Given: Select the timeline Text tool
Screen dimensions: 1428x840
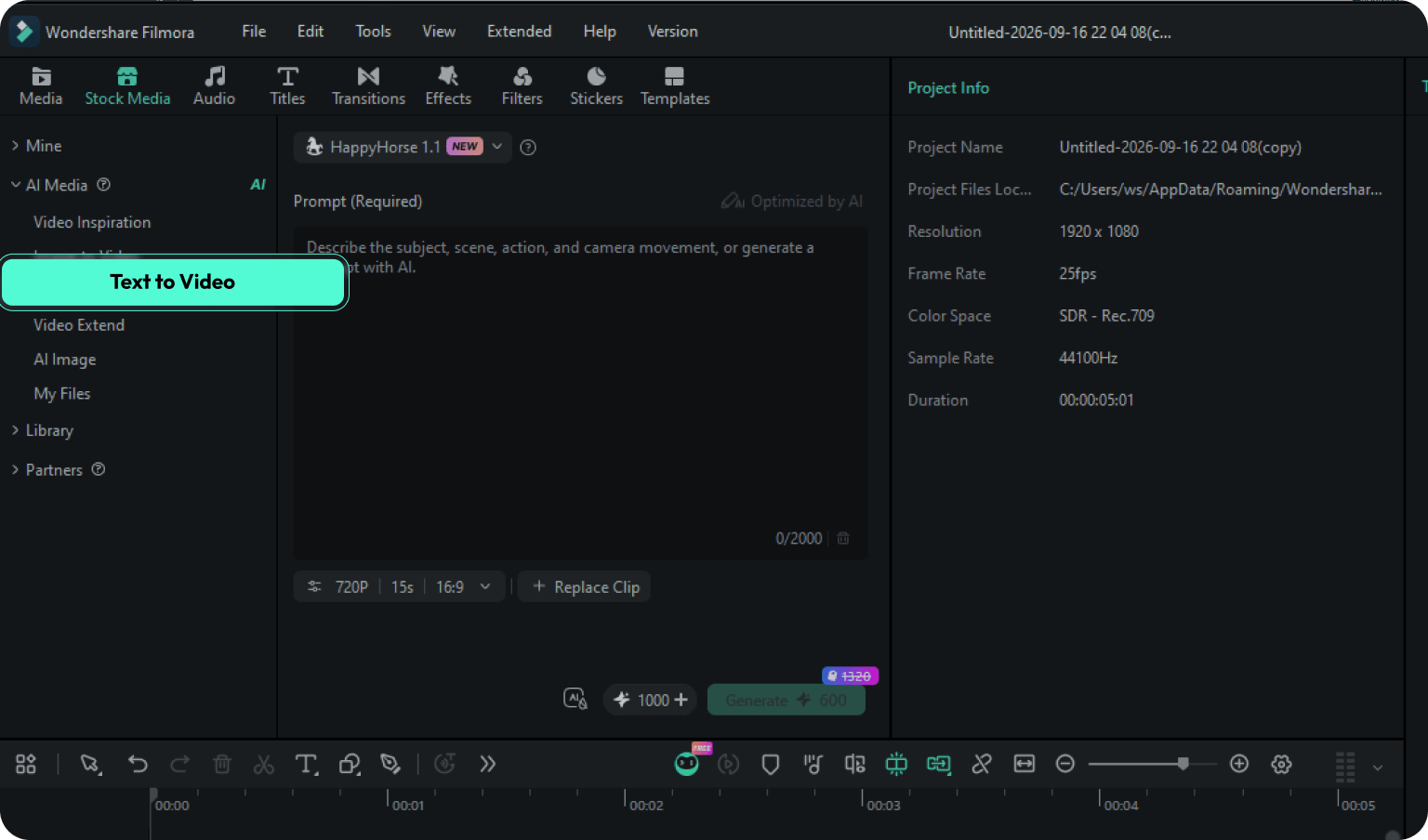Looking at the screenshot, I should click(x=306, y=764).
